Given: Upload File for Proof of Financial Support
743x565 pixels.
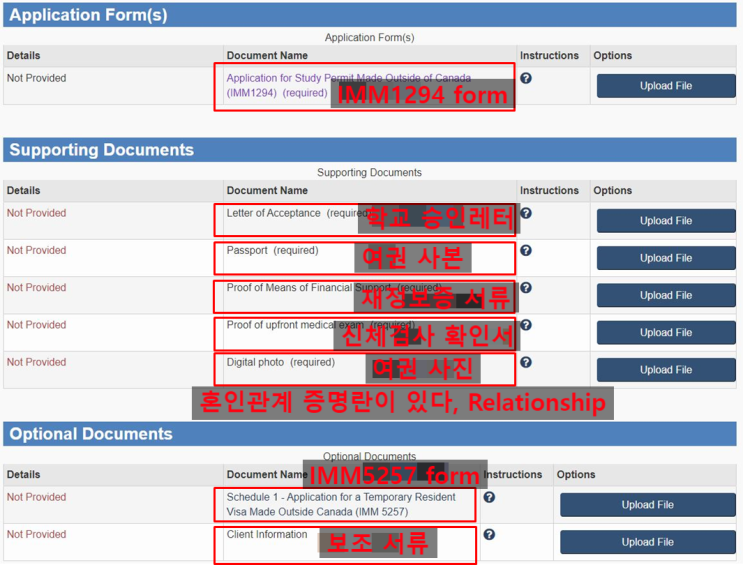Looking at the screenshot, I should (x=666, y=295).
